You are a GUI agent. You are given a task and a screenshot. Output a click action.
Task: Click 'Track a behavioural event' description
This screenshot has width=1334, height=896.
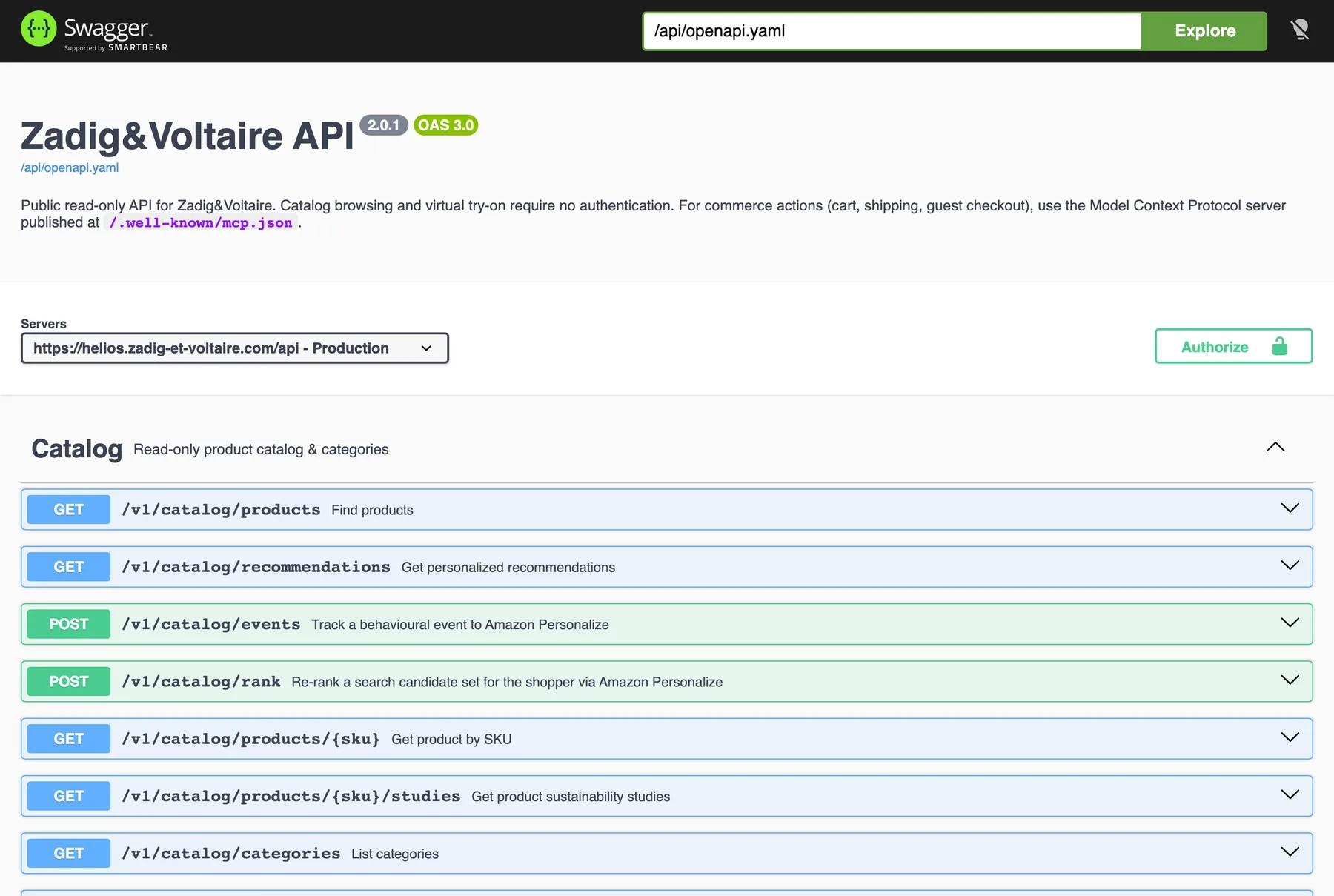point(460,625)
